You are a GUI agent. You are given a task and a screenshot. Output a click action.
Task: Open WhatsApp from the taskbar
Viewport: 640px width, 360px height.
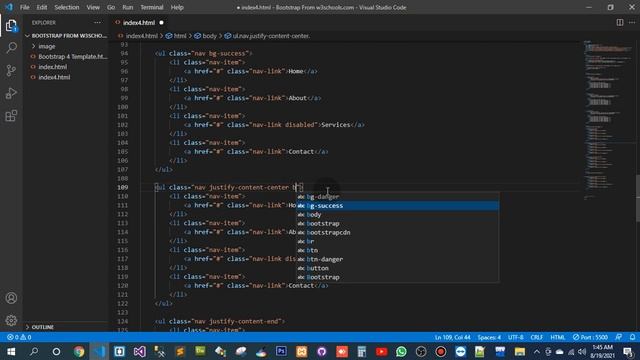[401, 351]
